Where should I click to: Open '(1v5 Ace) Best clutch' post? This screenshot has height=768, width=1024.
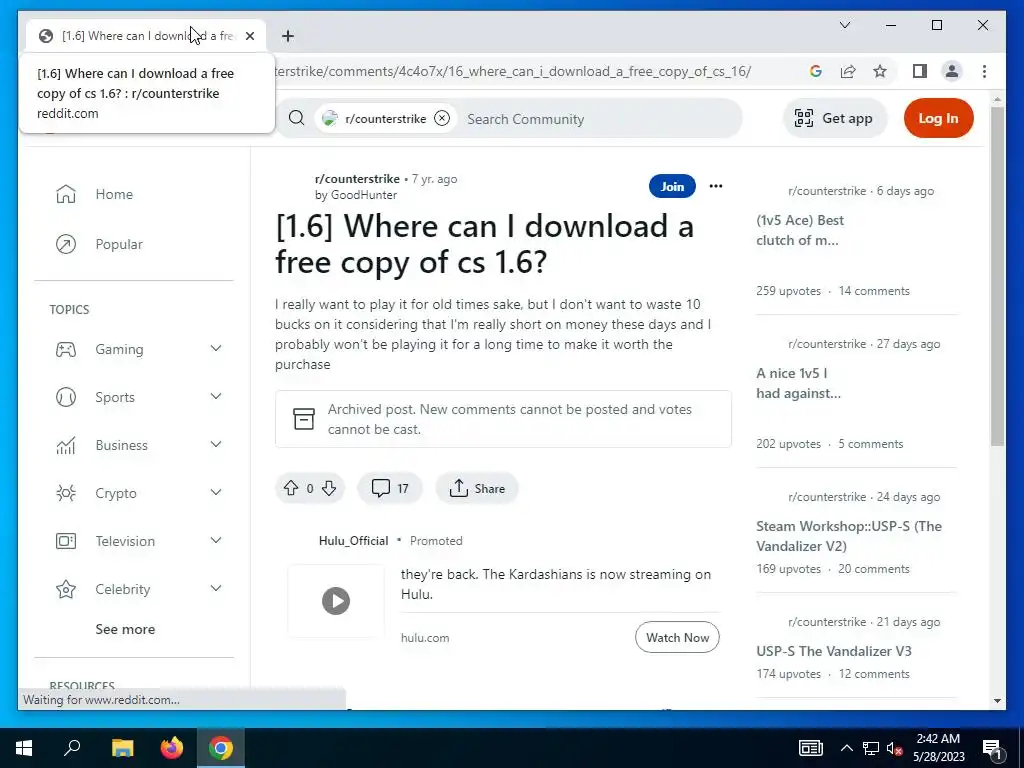coord(800,231)
